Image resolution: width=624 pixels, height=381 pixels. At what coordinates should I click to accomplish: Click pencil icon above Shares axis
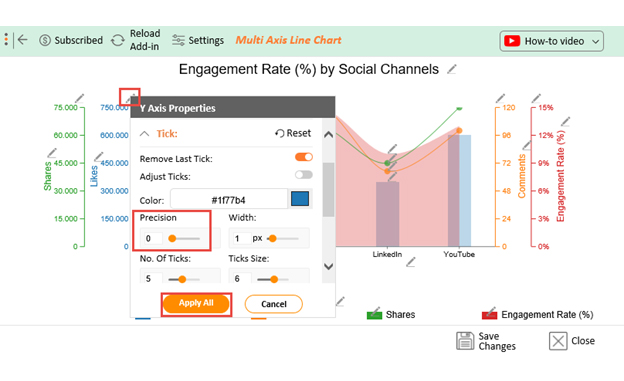click(x=80, y=98)
